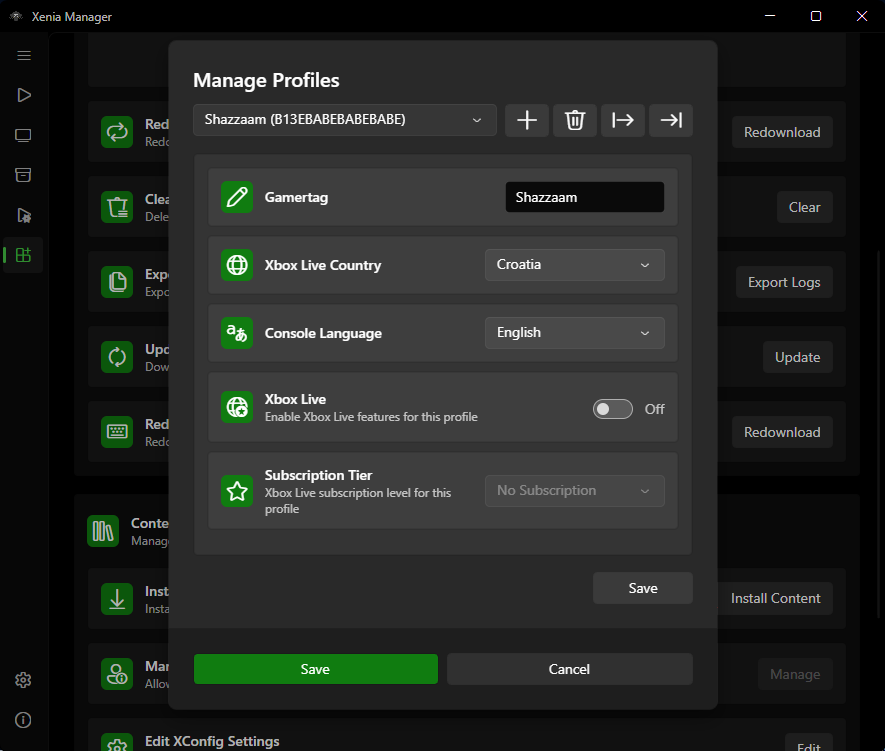Click the green export documents icon

pyautogui.click(x=117, y=282)
